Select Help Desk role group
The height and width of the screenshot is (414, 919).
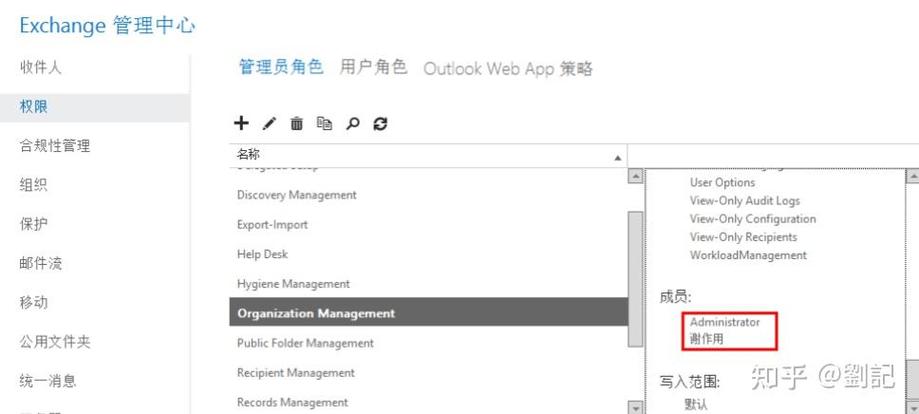pyautogui.click(x=262, y=254)
